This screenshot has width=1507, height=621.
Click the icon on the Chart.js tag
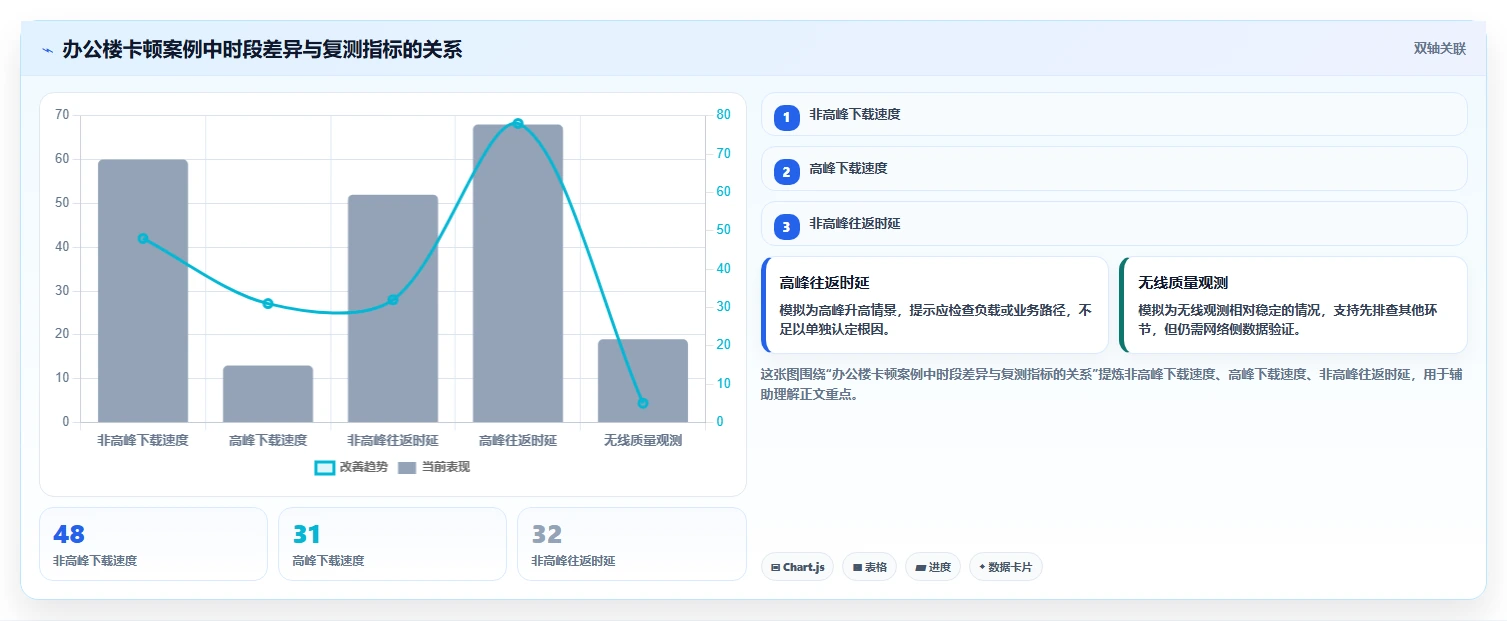pos(775,567)
